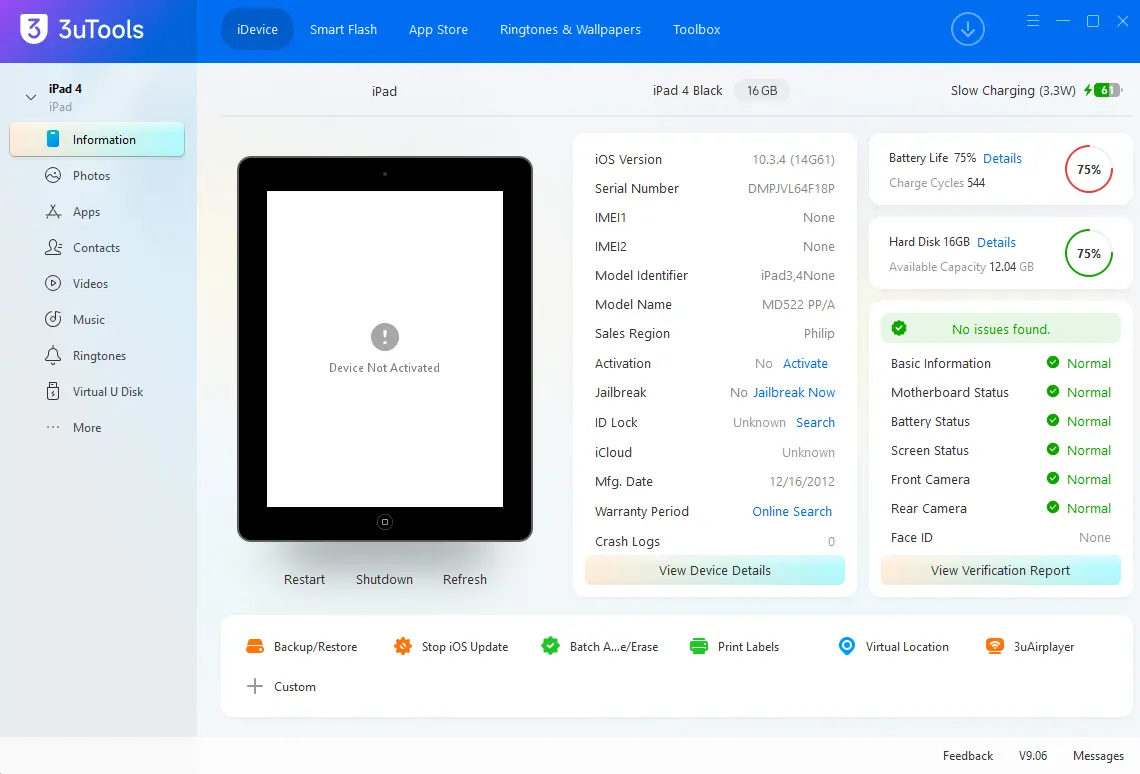Click the iOS version 10.3.4 (14G61) value
The height and width of the screenshot is (774, 1140).
tap(793, 159)
